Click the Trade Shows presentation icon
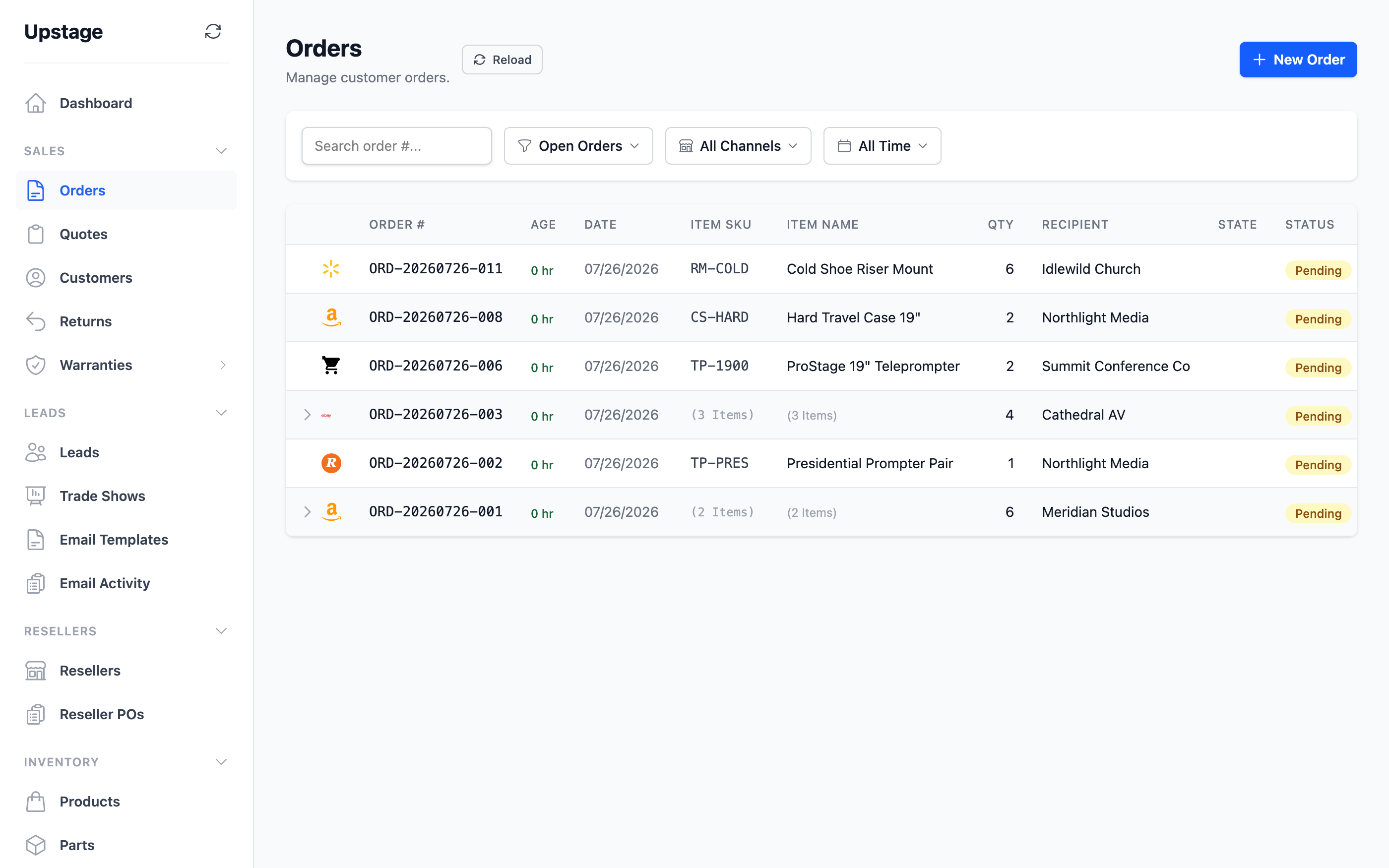Image resolution: width=1389 pixels, height=868 pixels. [36, 496]
